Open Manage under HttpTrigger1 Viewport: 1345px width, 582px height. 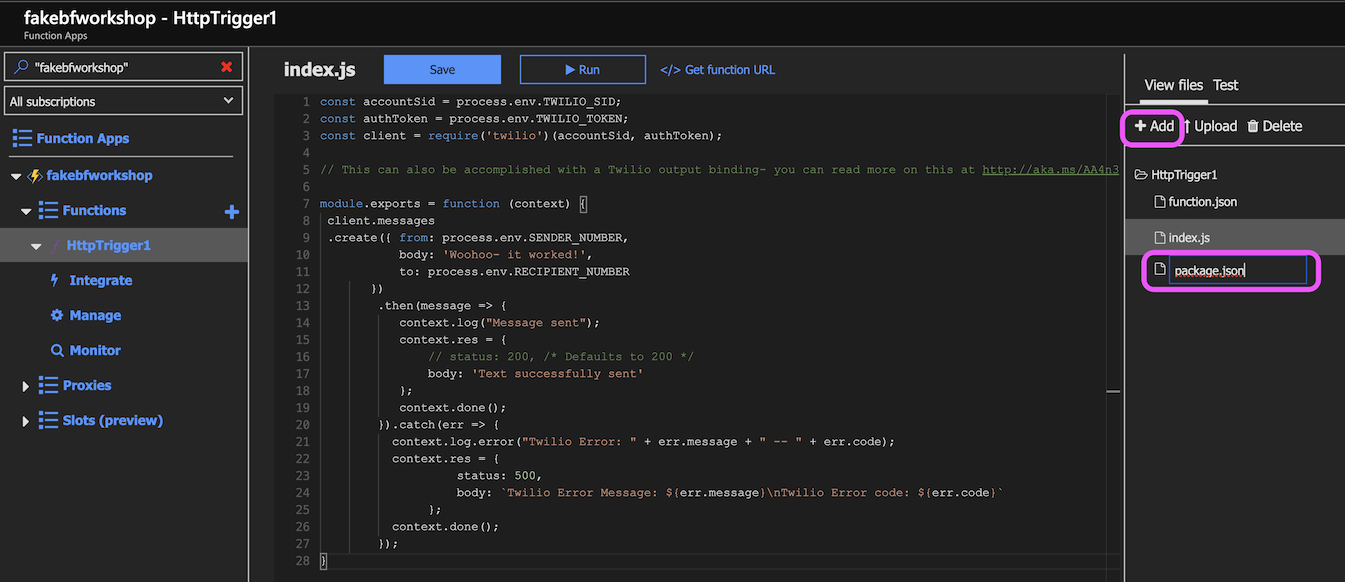pos(95,315)
